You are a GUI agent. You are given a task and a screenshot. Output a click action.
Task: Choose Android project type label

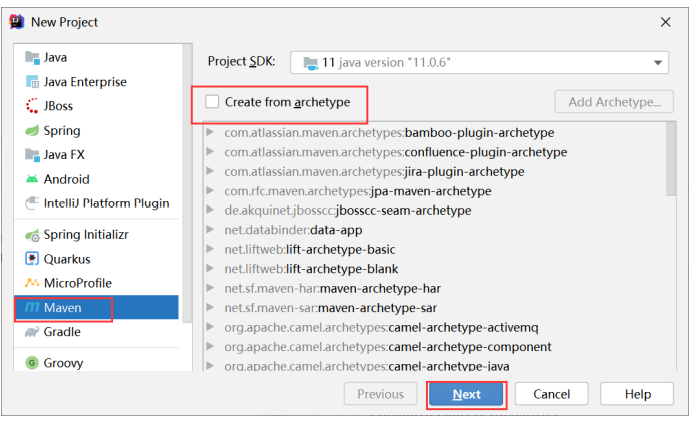(x=66, y=179)
